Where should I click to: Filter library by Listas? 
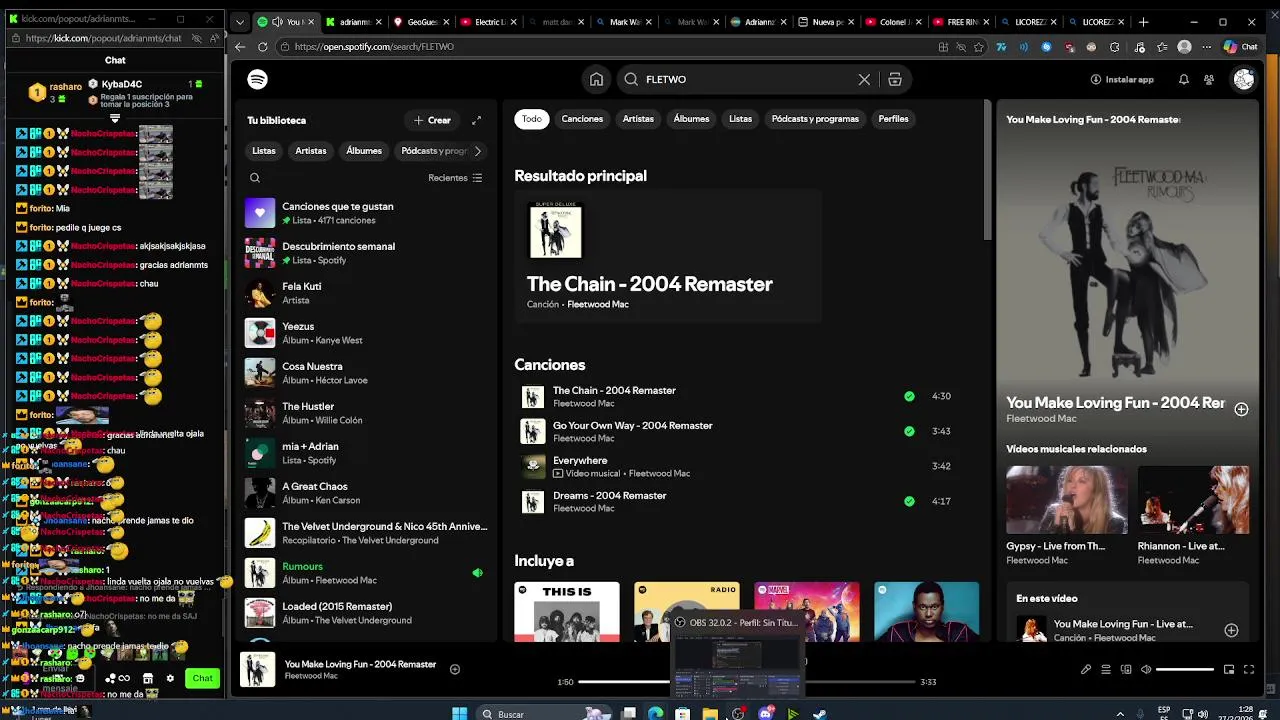[264, 151]
